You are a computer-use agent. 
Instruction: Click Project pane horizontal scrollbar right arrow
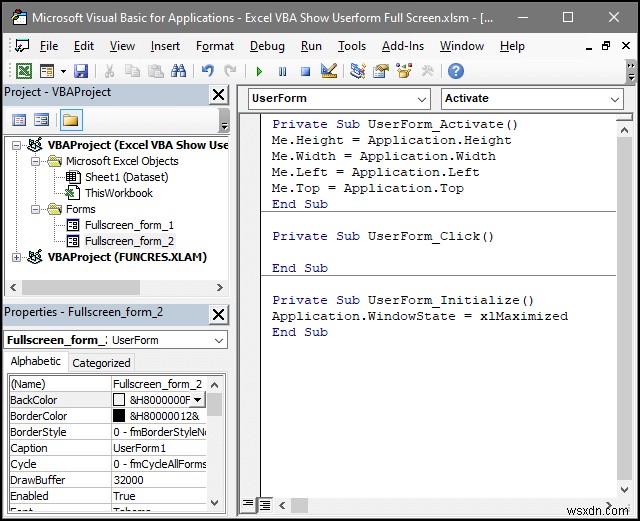tap(220, 287)
